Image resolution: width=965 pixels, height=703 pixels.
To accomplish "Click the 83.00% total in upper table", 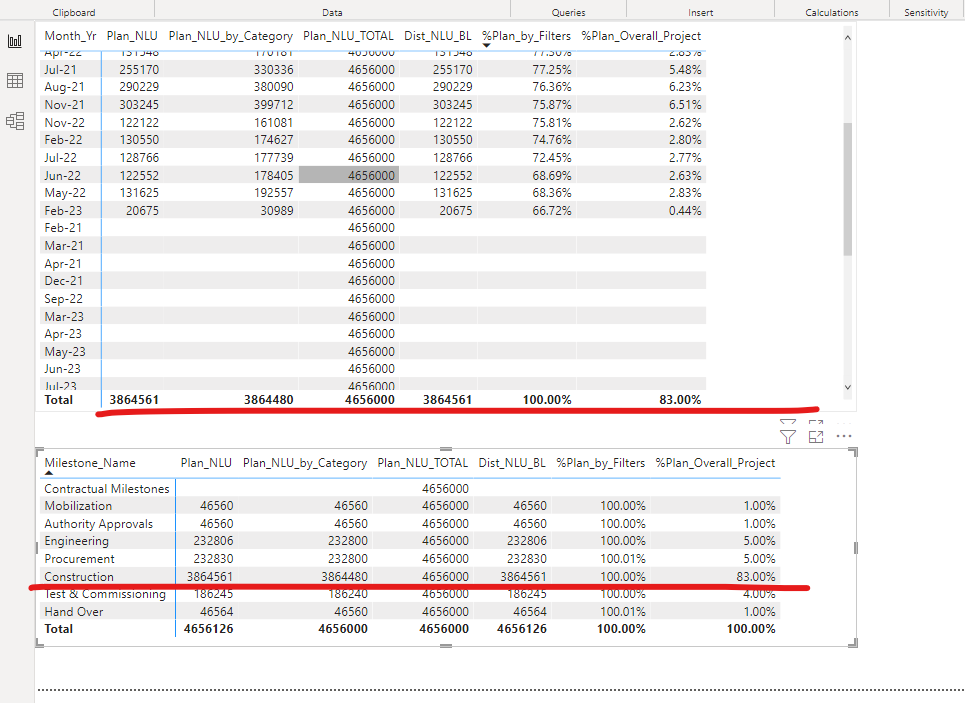I will point(680,400).
